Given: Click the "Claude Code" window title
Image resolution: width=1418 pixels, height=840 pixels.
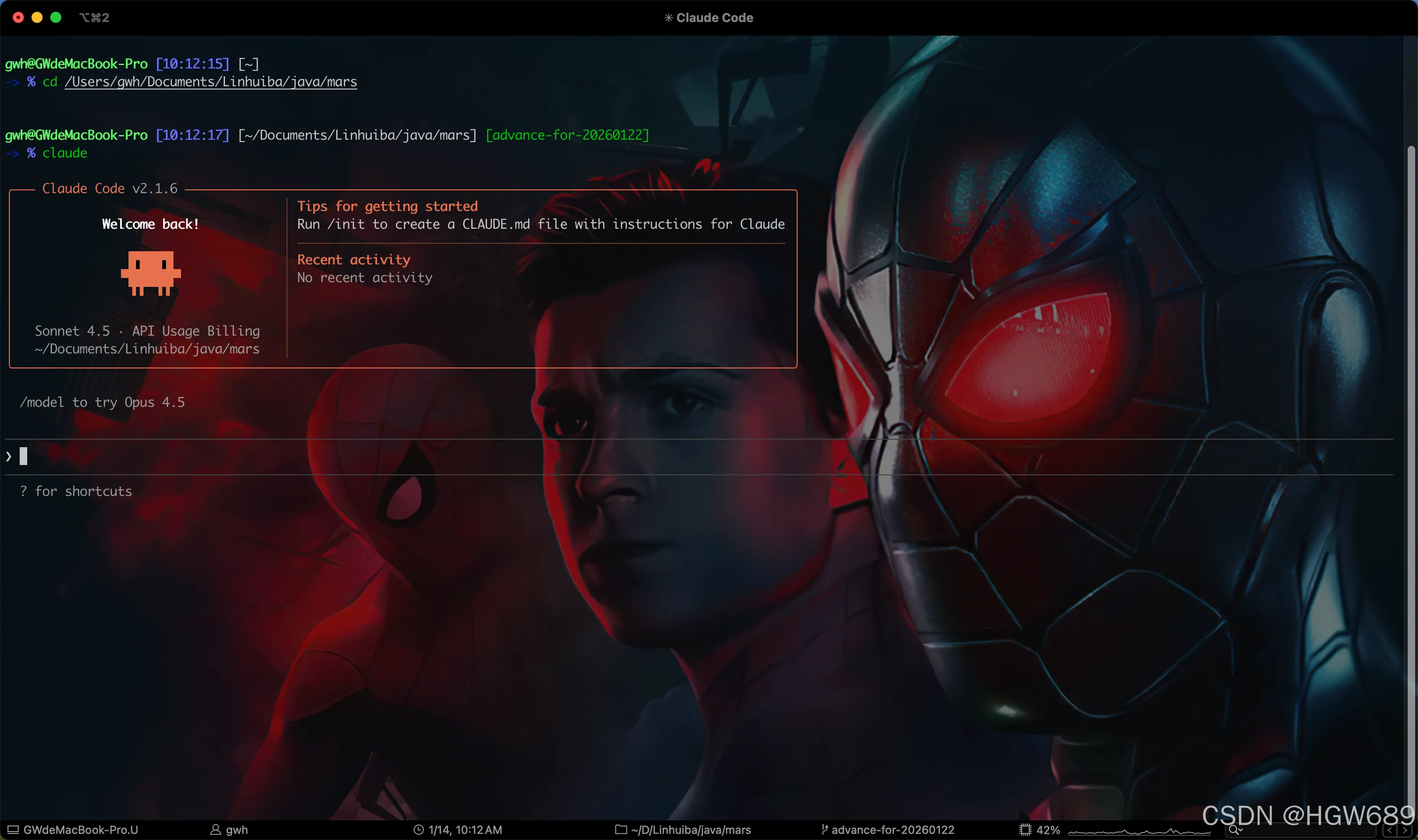Looking at the screenshot, I should tap(714, 17).
